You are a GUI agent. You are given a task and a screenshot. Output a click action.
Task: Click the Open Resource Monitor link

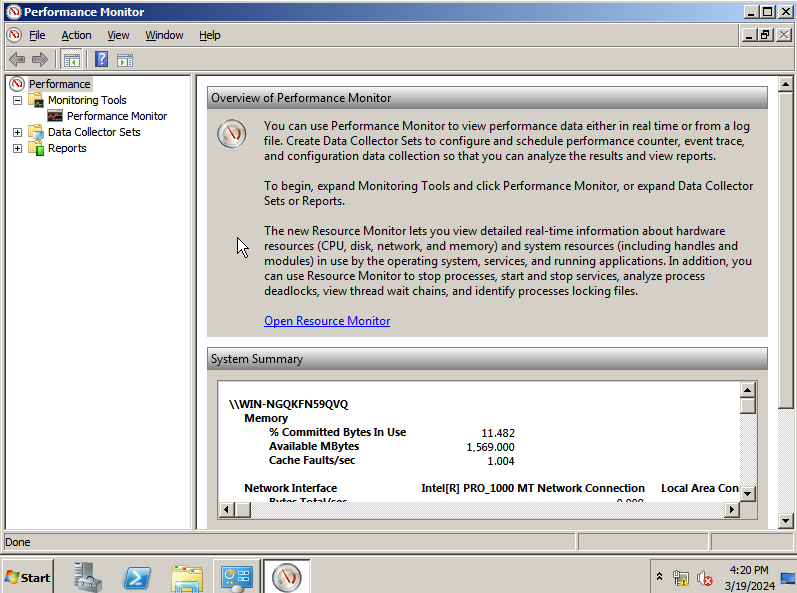(327, 321)
